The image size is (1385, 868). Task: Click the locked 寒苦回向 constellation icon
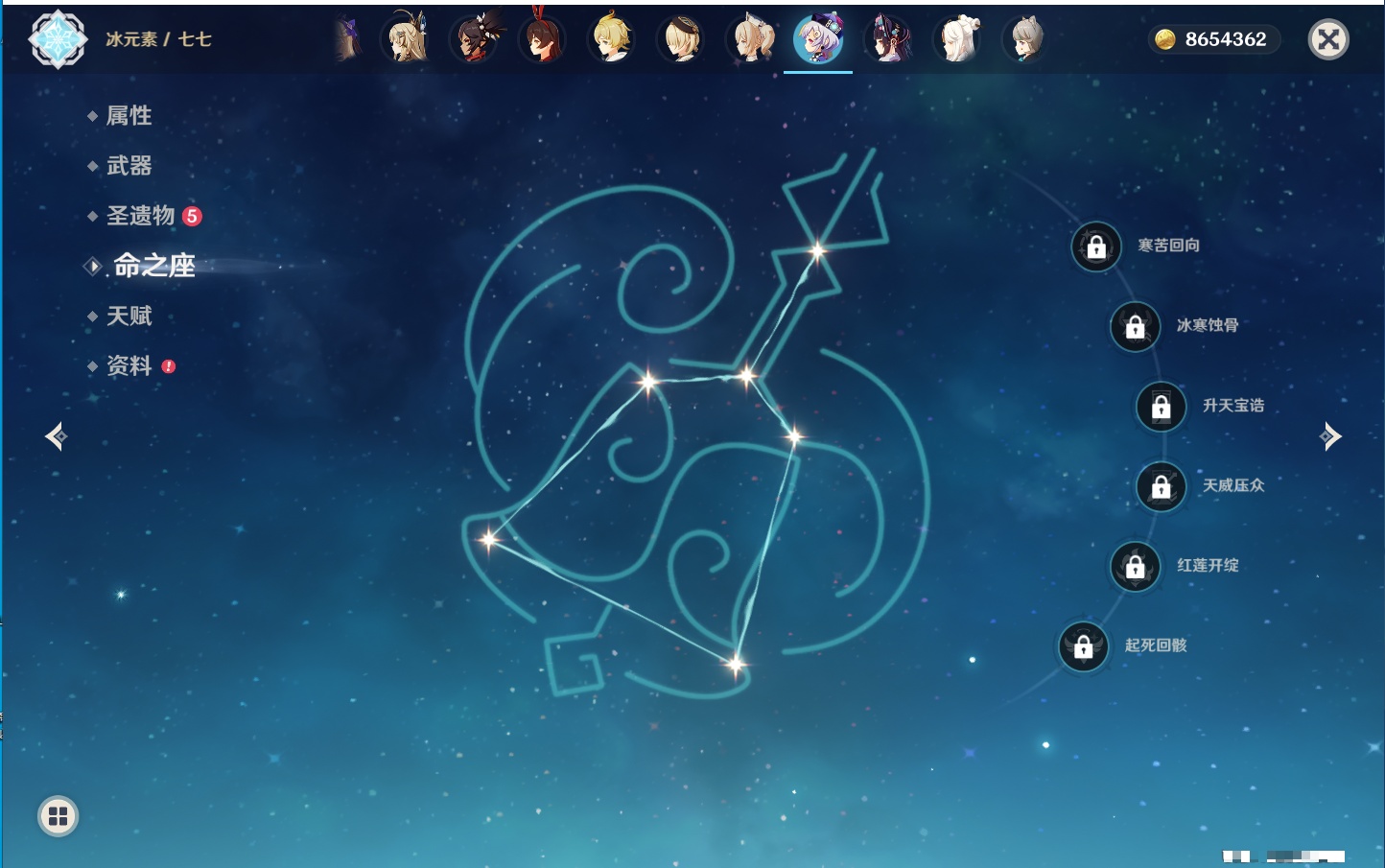pyautogui.click(x=1096, y=246)
